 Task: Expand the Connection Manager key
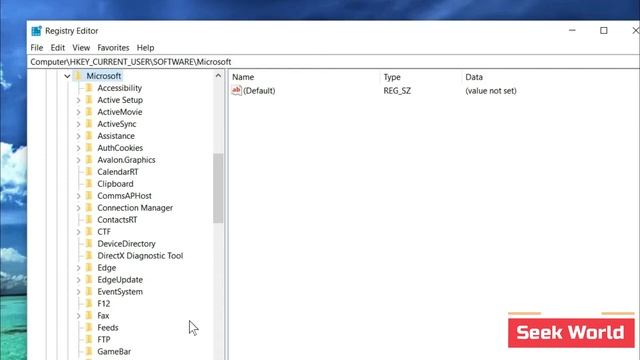pyautogui.click(x=78, y=208)
